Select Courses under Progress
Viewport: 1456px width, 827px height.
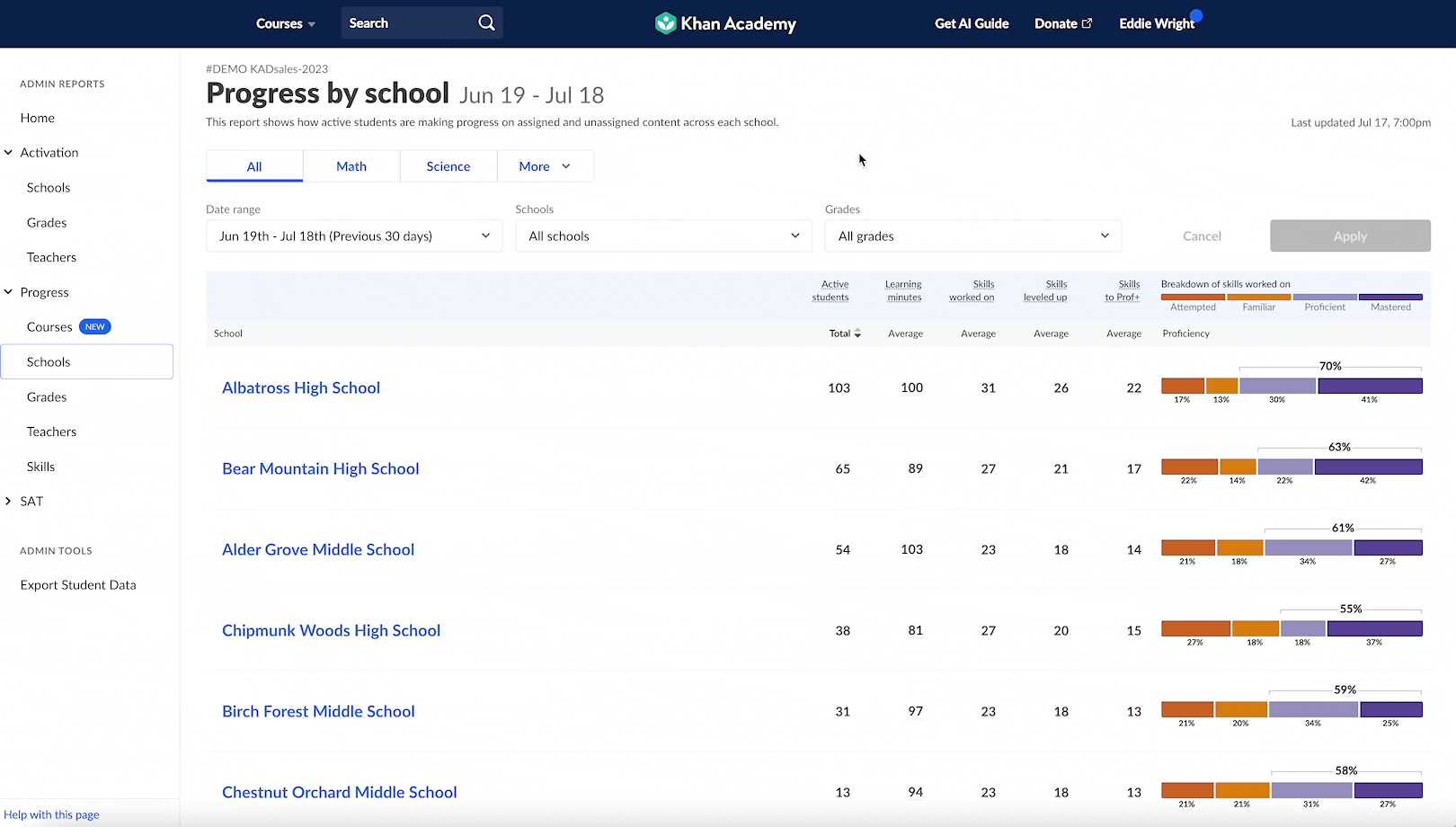[x=49, y=327]
